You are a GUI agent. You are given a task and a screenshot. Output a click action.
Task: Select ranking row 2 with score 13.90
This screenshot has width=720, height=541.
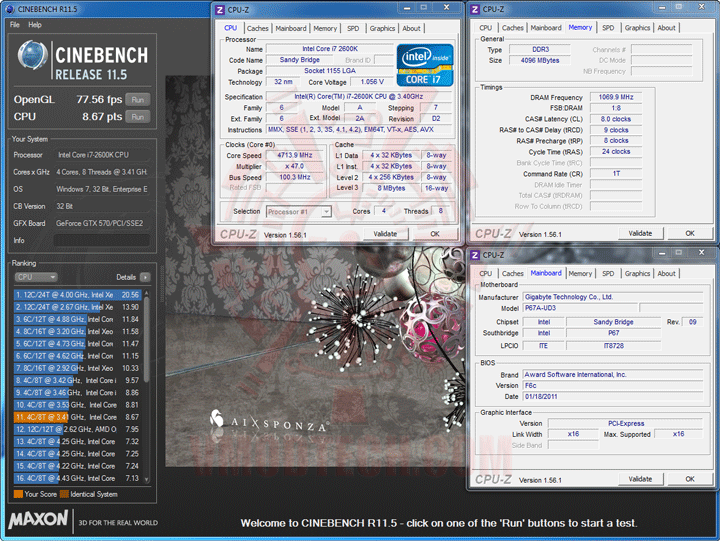[78, 307]
